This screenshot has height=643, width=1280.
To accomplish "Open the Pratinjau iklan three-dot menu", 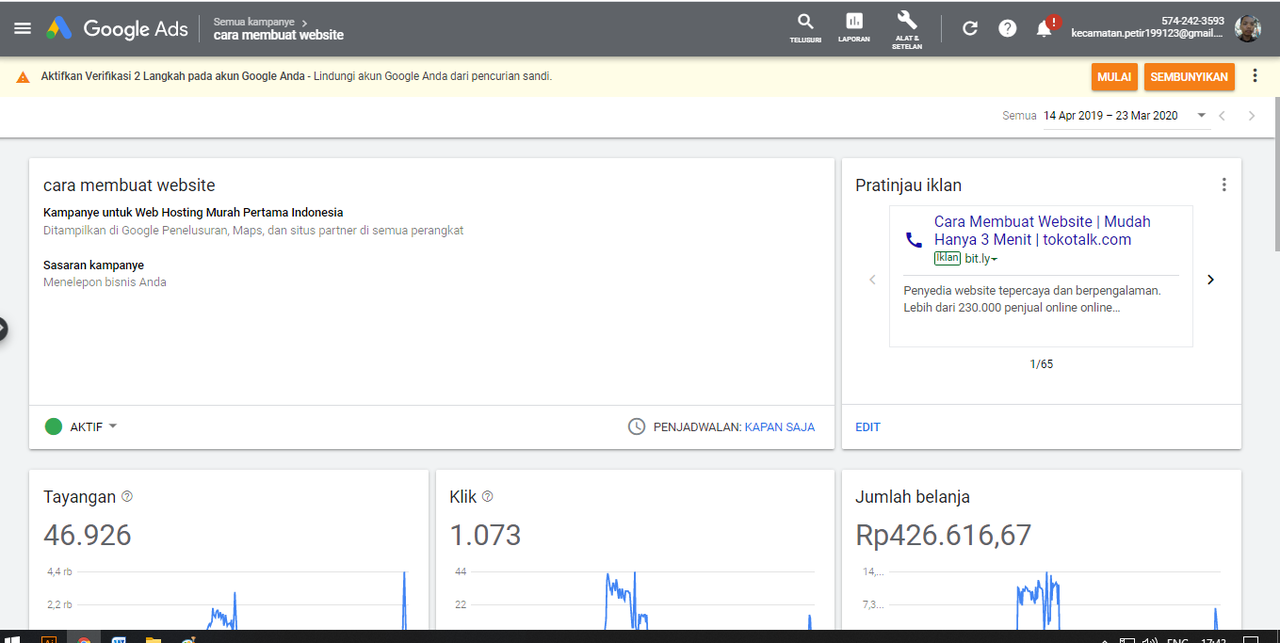I will tap(1223, 185).
